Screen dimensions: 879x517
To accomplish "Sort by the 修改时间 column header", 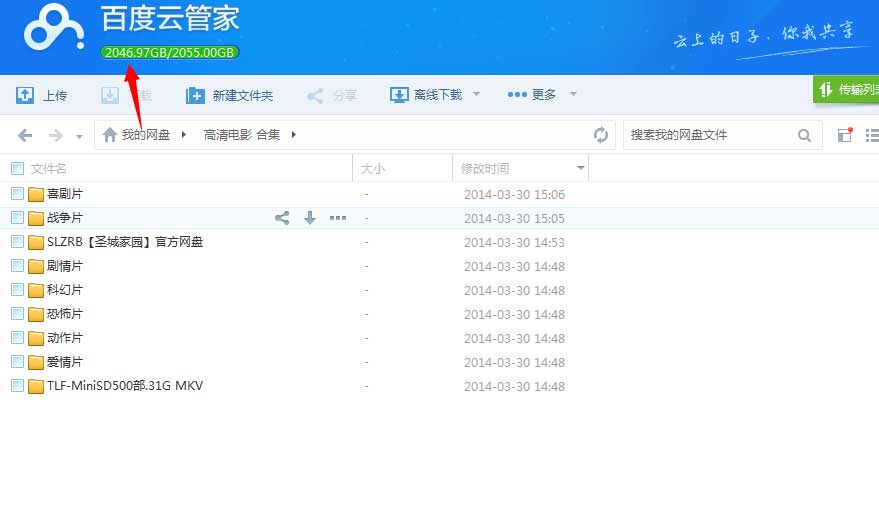I will (x=485, y=168).
